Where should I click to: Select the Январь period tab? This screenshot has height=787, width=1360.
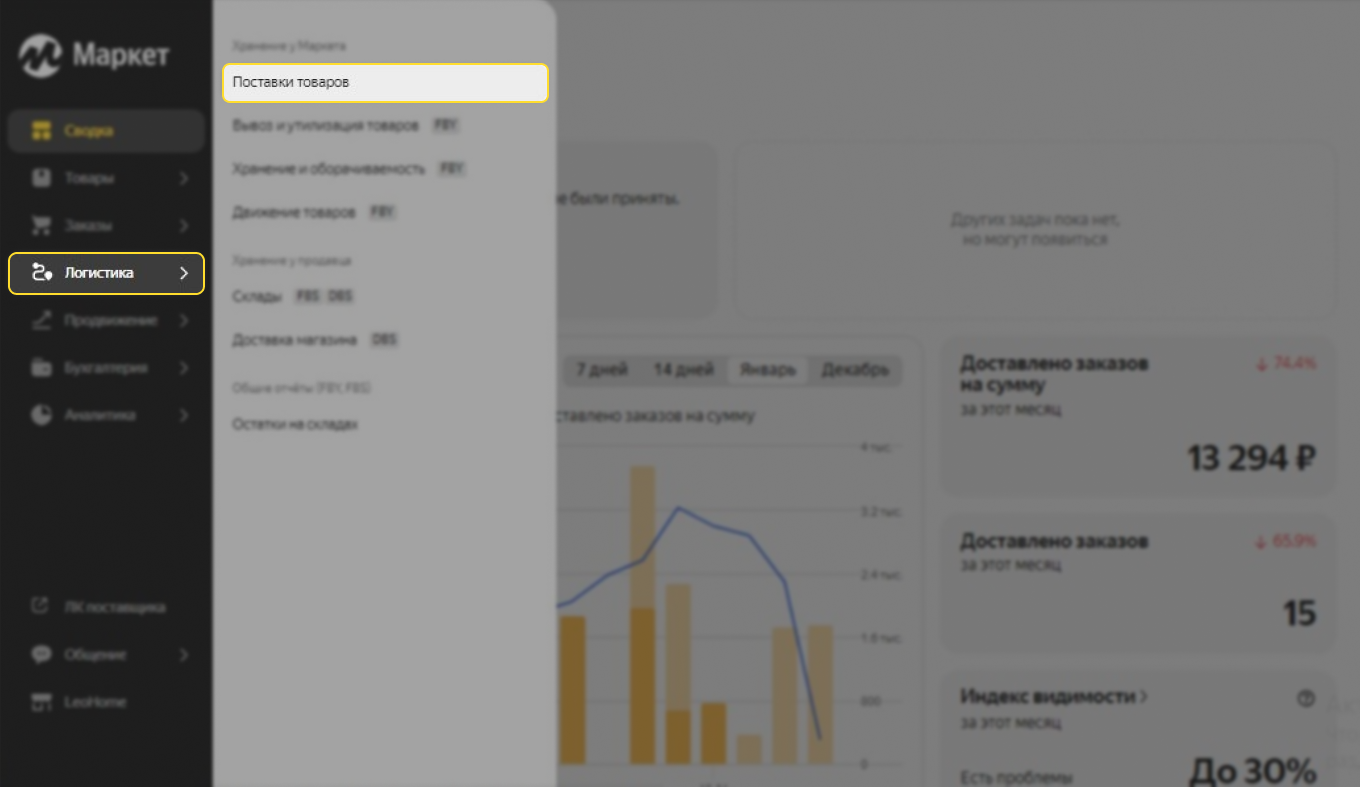(768, 370)
